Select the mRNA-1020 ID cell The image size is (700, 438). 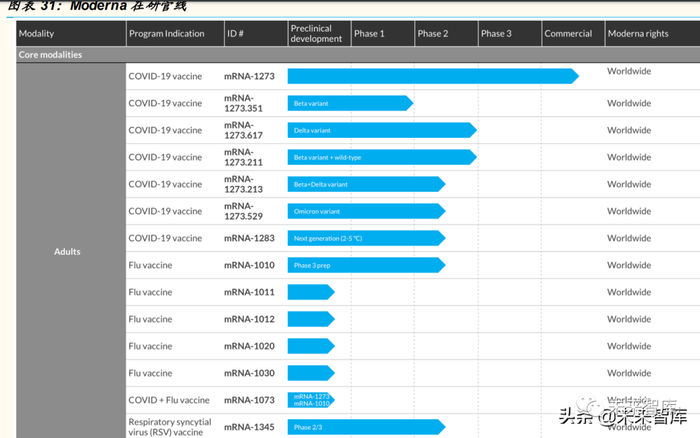(249, 346)
